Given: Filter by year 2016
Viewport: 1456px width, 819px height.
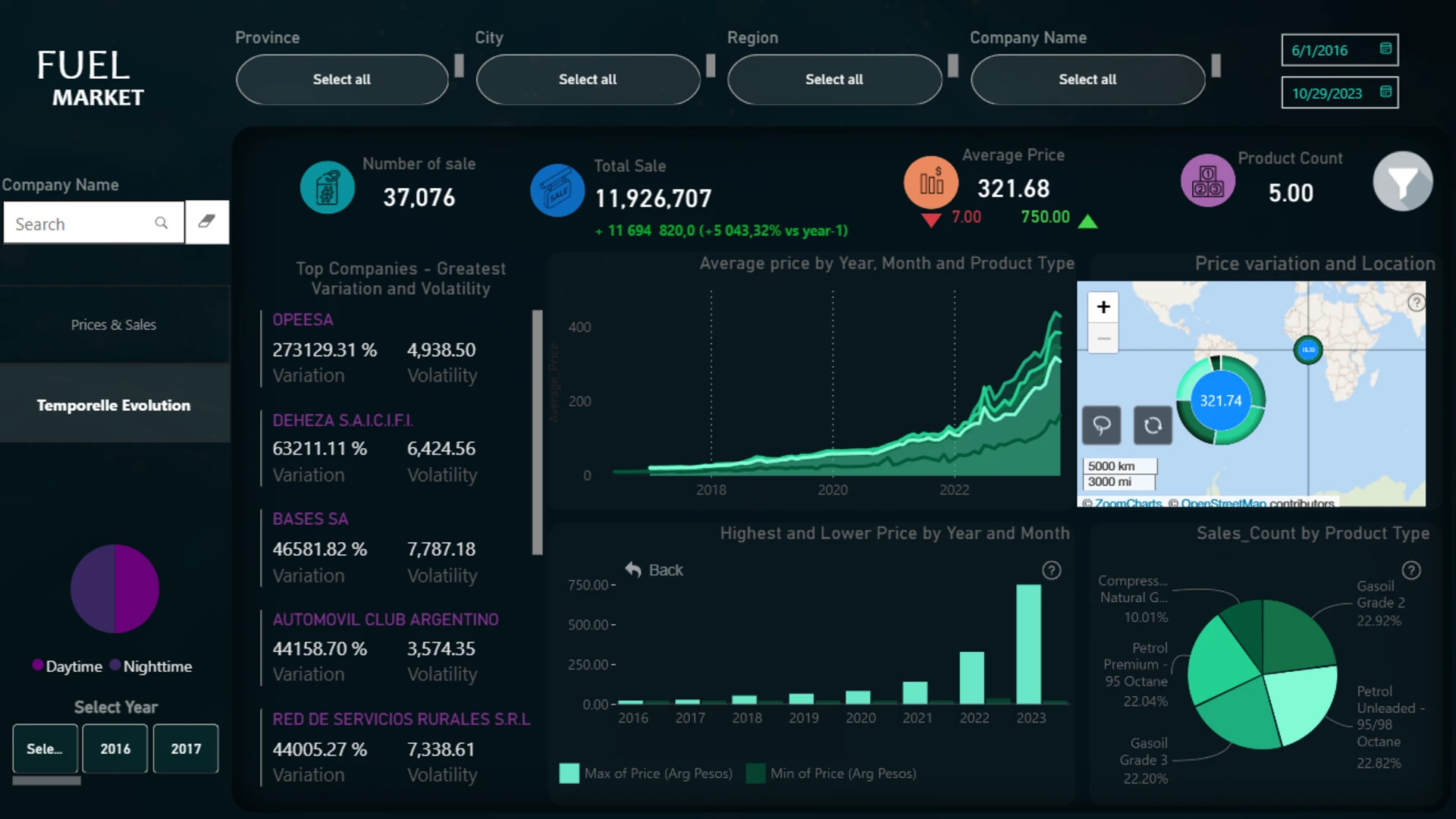Looking at the screenshot, I should pos(115,748).
